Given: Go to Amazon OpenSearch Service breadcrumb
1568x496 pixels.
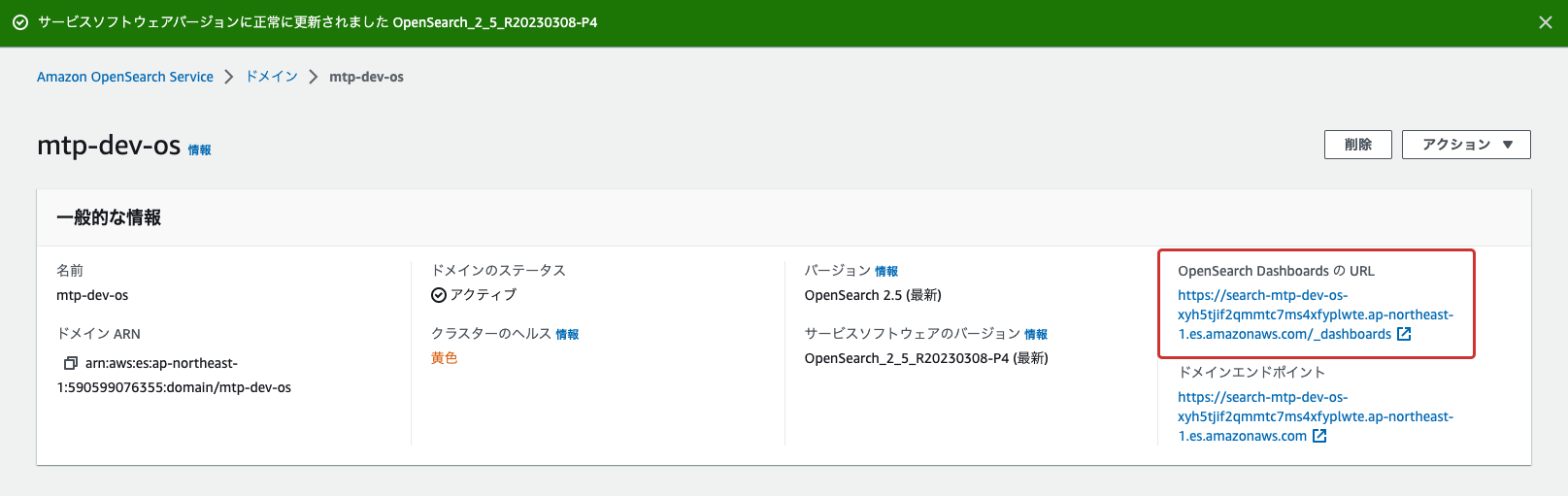Looking at the screenshot, I should [x=124, y=77].
